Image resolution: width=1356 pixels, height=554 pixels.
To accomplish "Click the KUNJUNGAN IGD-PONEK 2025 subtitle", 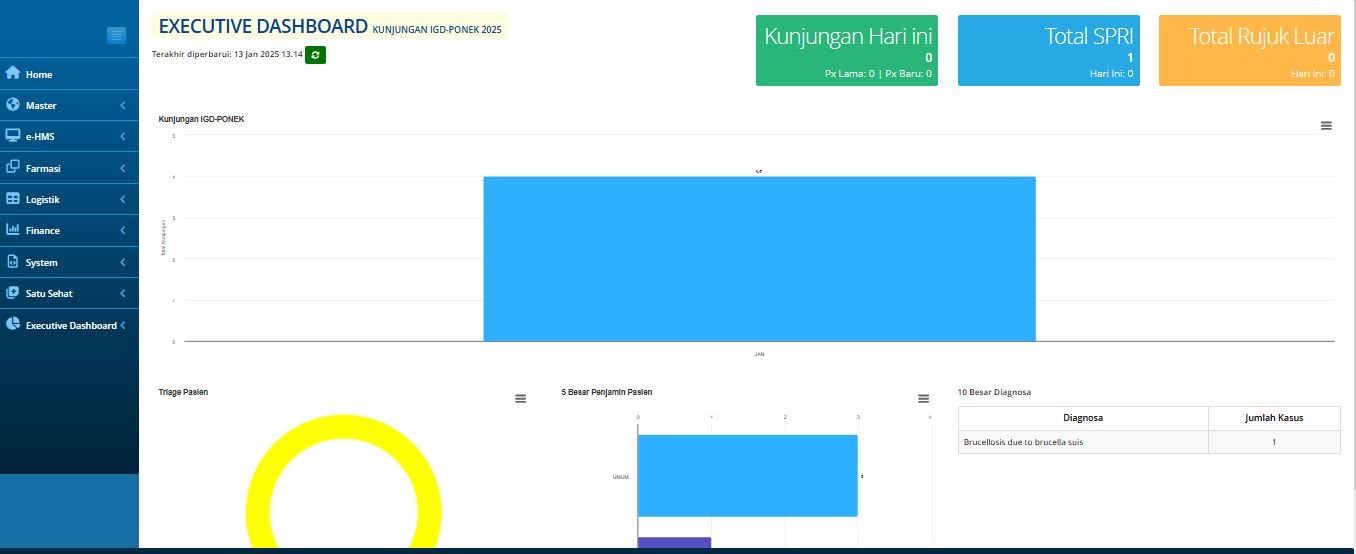I will [x=437, y=30].
